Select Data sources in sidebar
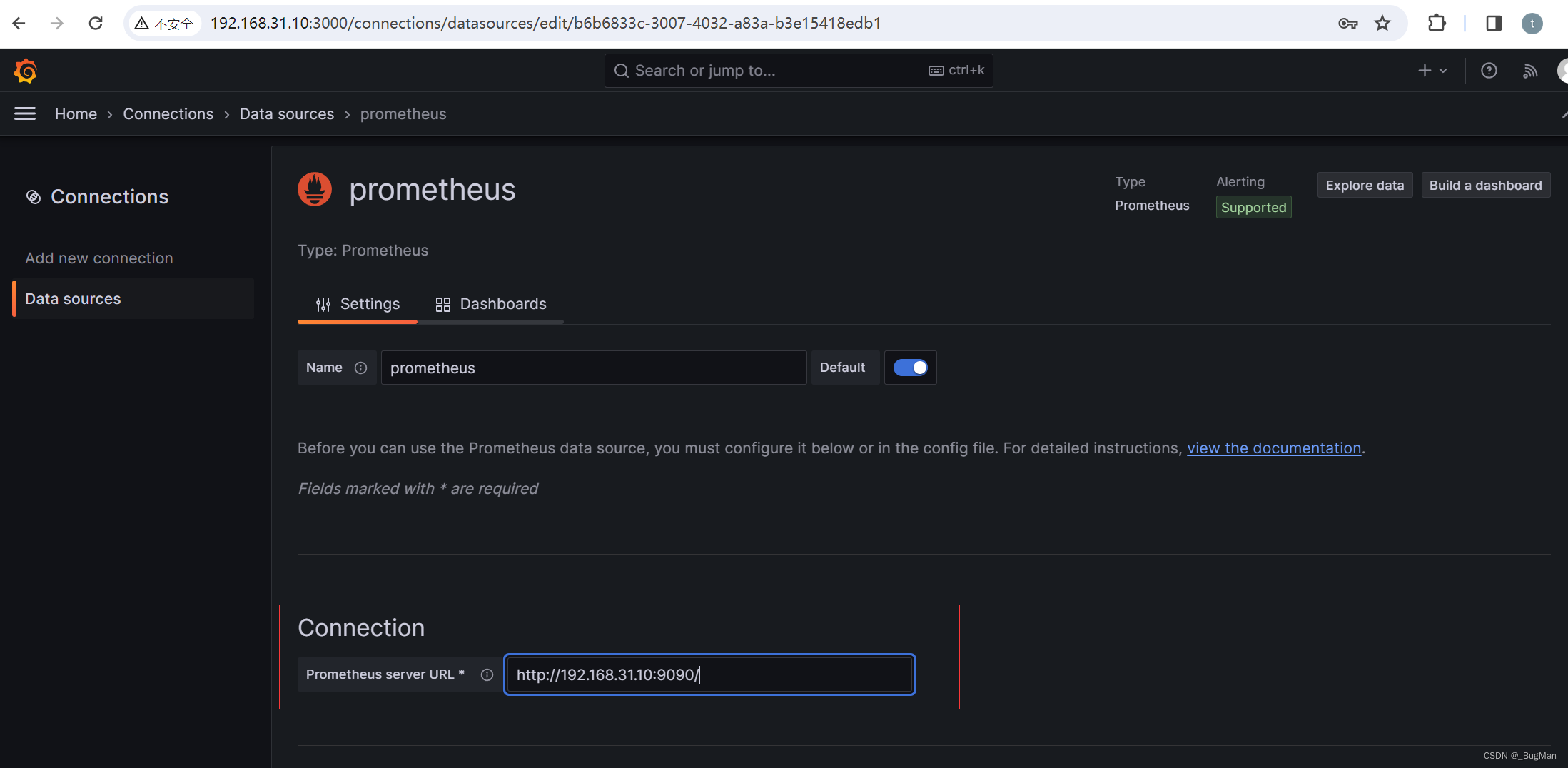Screen dimensions: 1568x768 [x=133, y=299]
